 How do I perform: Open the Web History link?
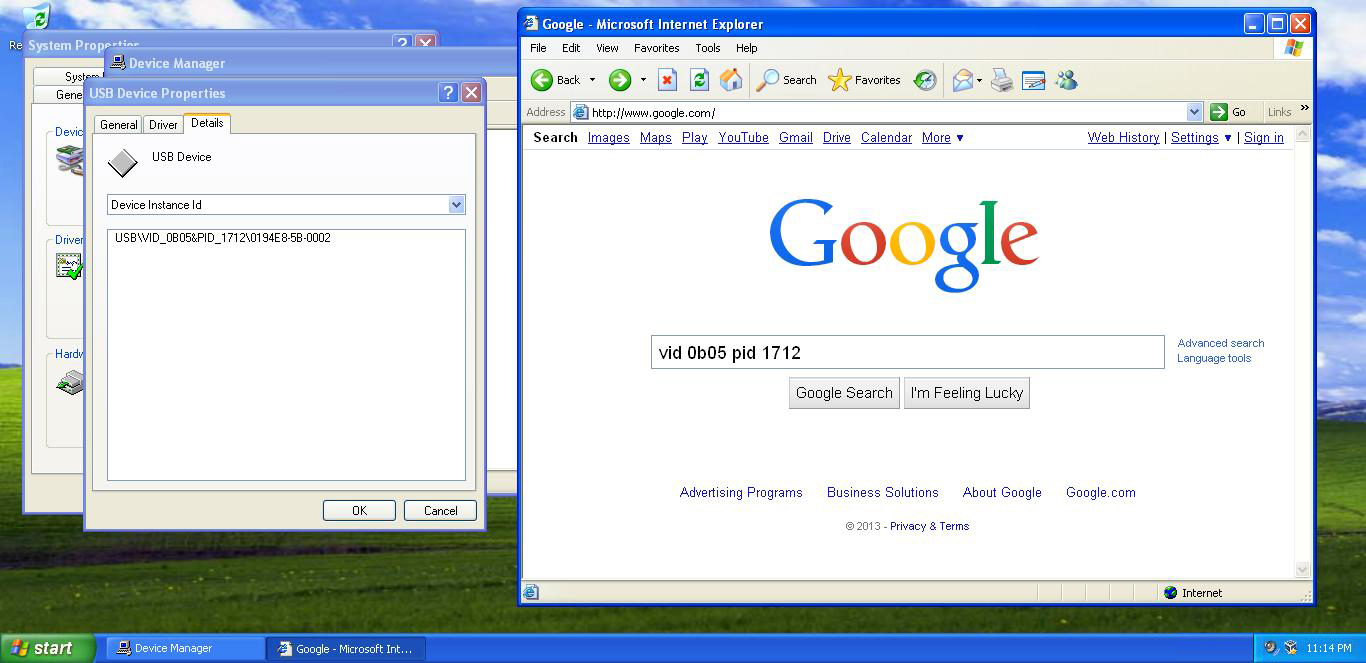point(1124,138)
